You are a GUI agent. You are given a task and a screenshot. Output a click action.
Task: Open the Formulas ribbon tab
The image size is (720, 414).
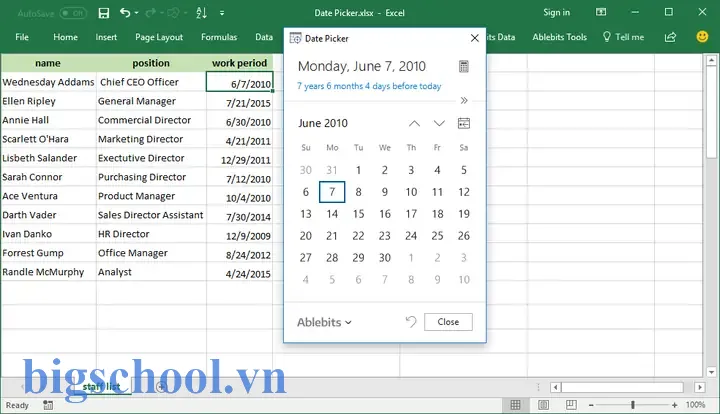click(219, 37)
